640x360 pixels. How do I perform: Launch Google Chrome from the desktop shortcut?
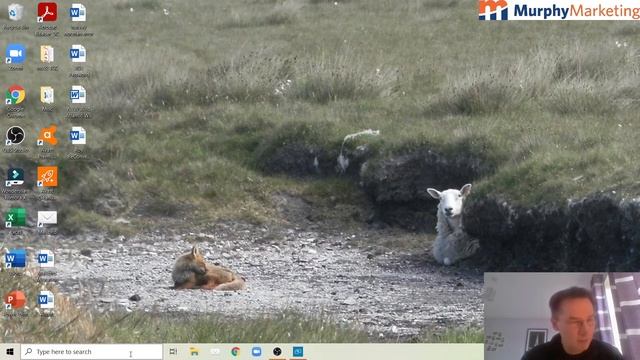click(x=16, y=95)
